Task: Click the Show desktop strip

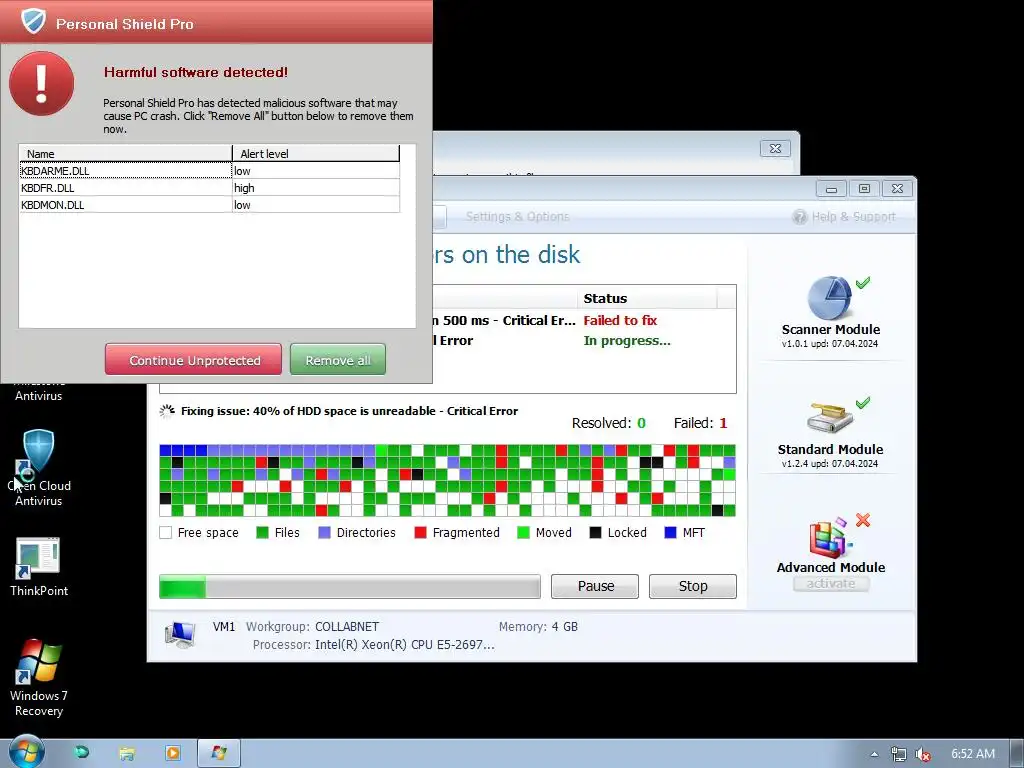Action: pyautogui.click(x=1017, y=754)
